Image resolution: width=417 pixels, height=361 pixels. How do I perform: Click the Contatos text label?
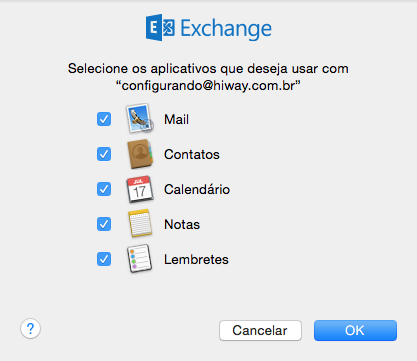click(x=192, y=154)
